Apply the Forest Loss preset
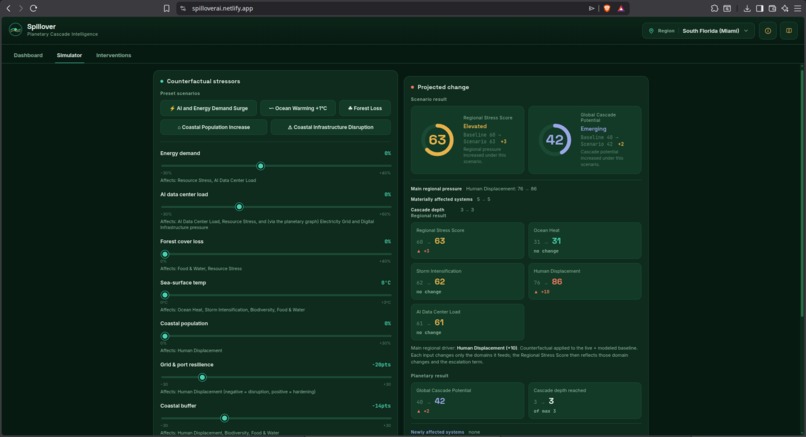Screen dimensions: 806x437 [365, 108]
